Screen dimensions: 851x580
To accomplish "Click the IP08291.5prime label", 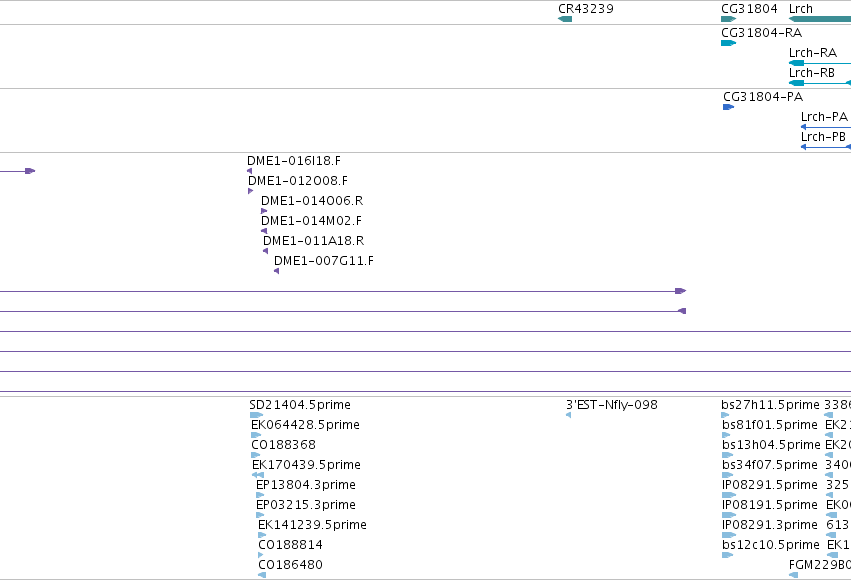I will pos(770,485).
